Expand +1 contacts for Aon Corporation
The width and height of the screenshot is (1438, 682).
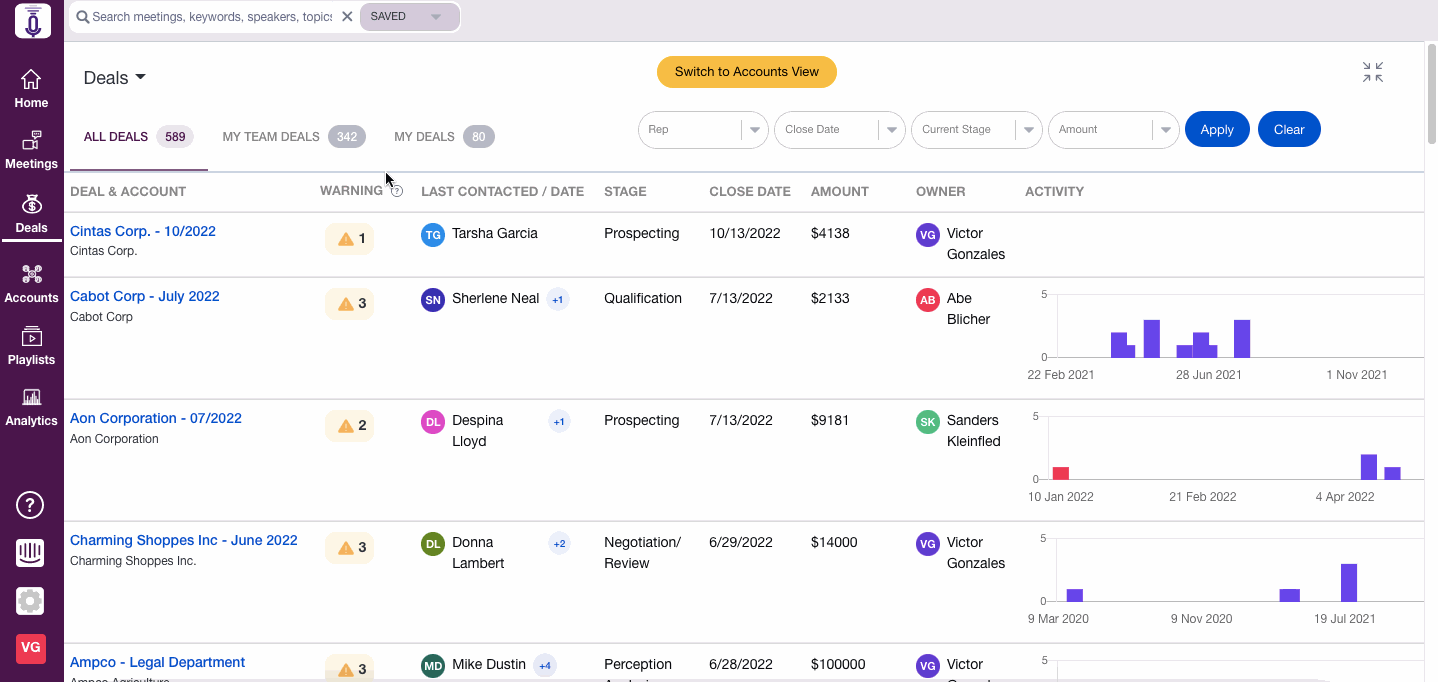click(x=559, y=422)
